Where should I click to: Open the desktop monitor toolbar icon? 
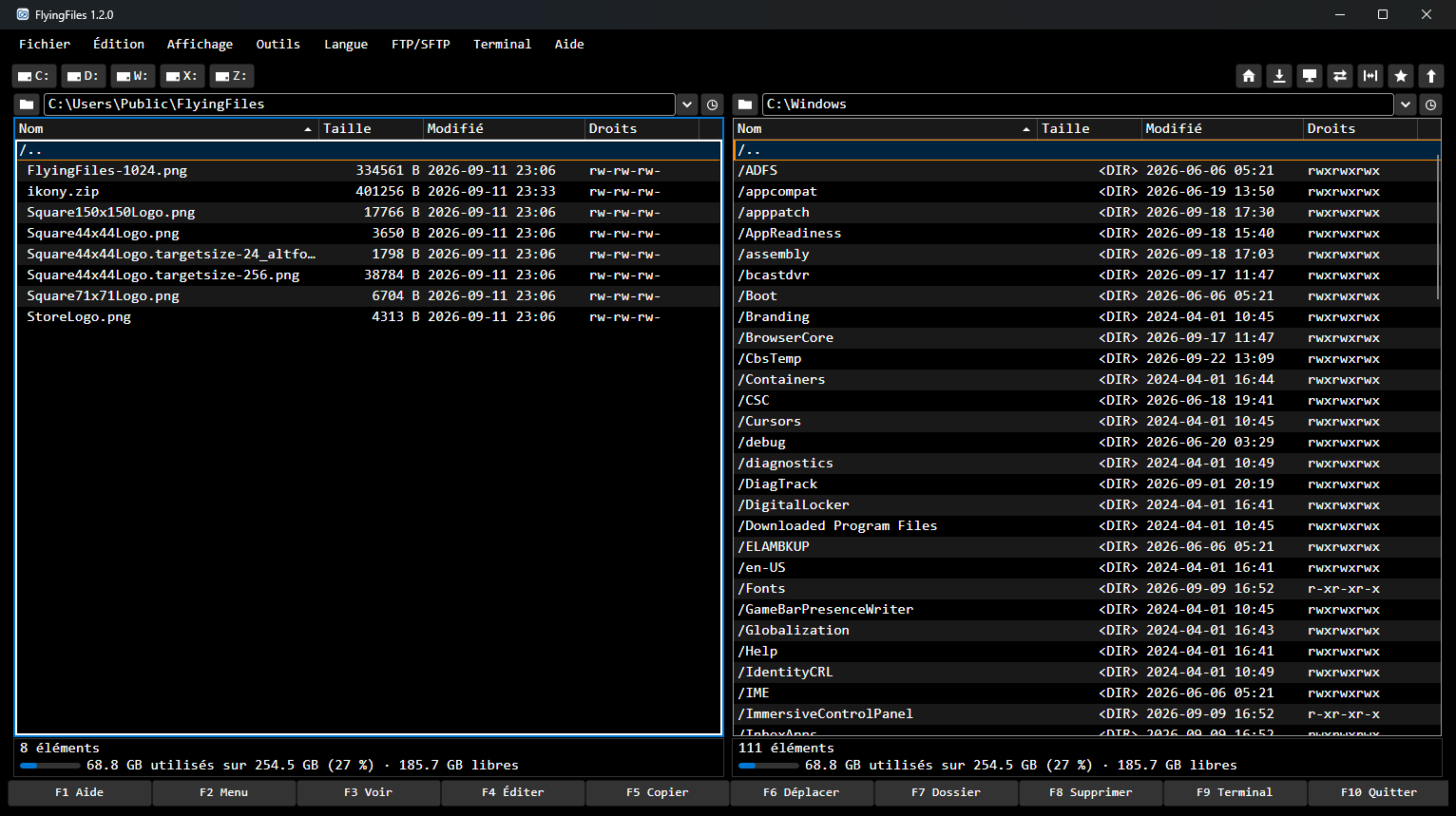tap(1310, 76)
